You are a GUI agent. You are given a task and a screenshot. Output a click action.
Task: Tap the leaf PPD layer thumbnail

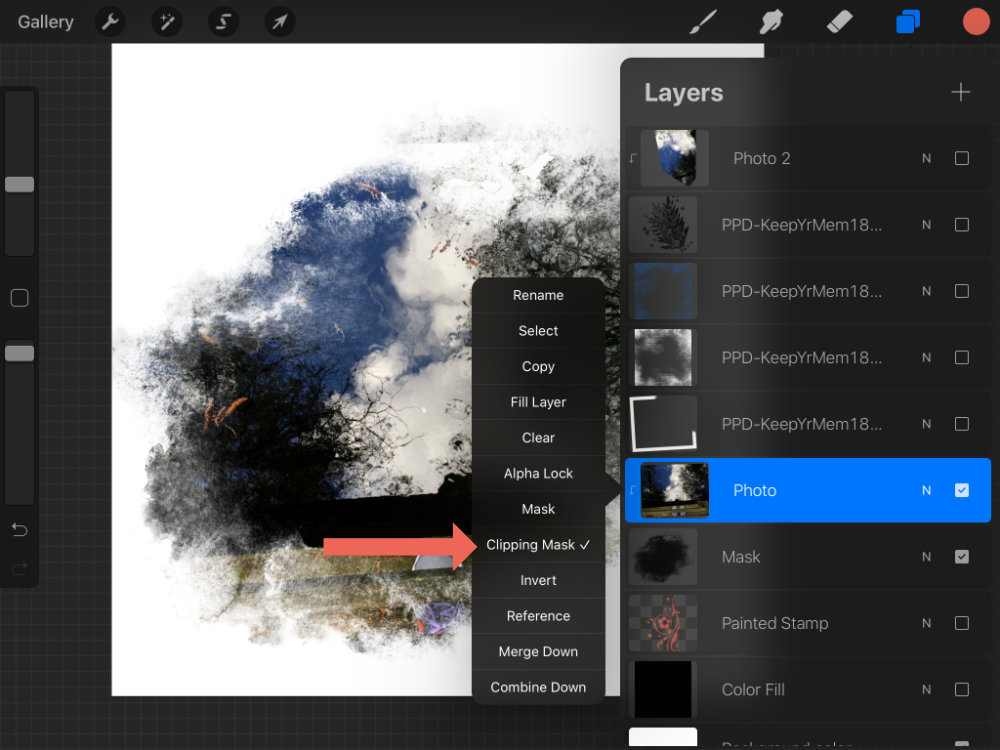pos(663,224)
